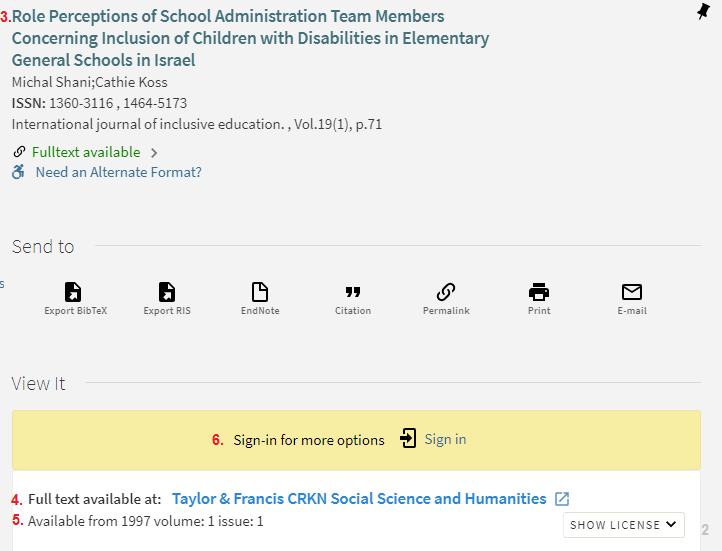Image resolution: width=722 pixels, height=551 pixels.
Task: Click the Fulltext available link
Action: (x=86, y=152)
